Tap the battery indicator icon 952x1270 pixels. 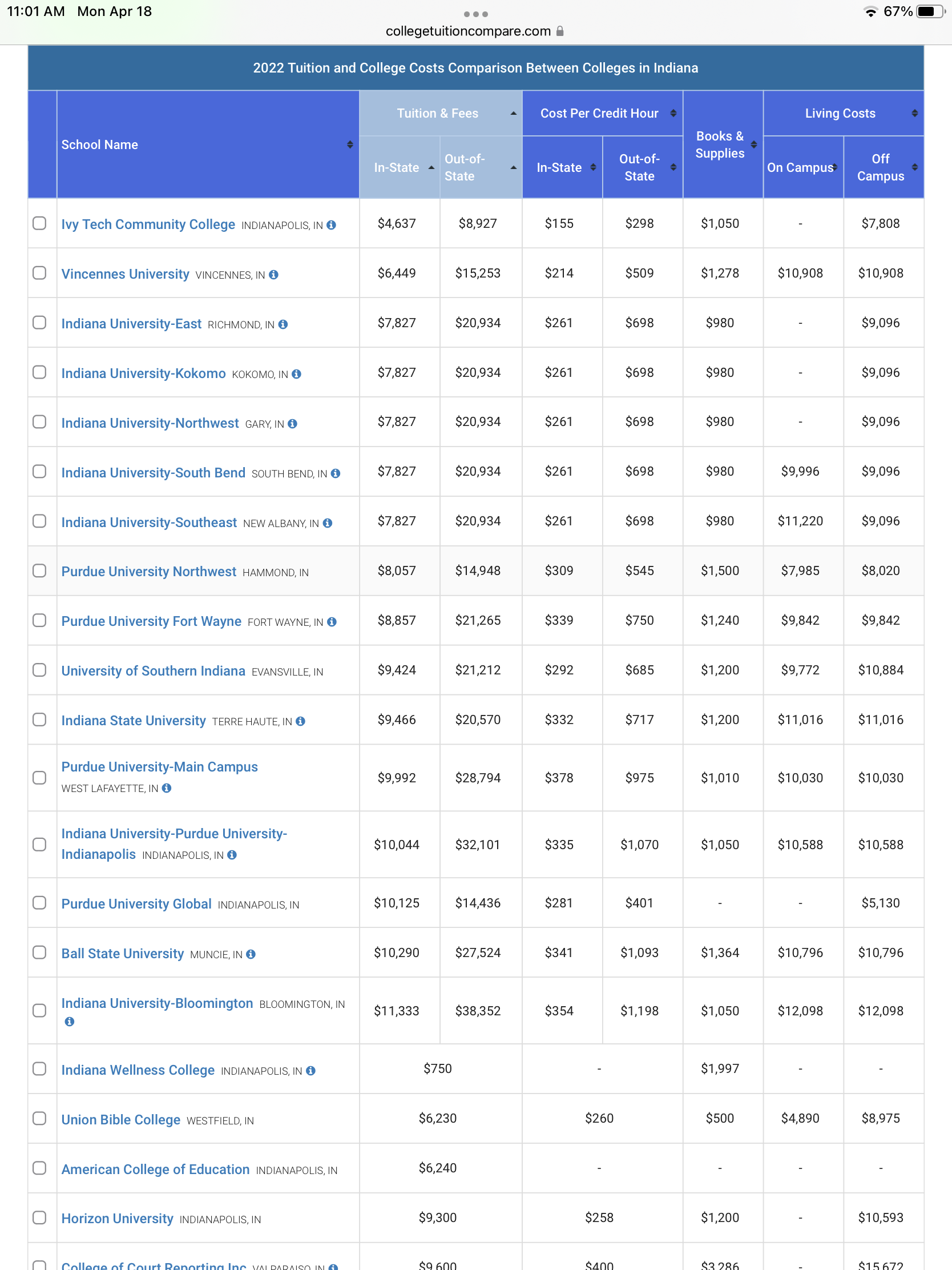coord(931,11)
